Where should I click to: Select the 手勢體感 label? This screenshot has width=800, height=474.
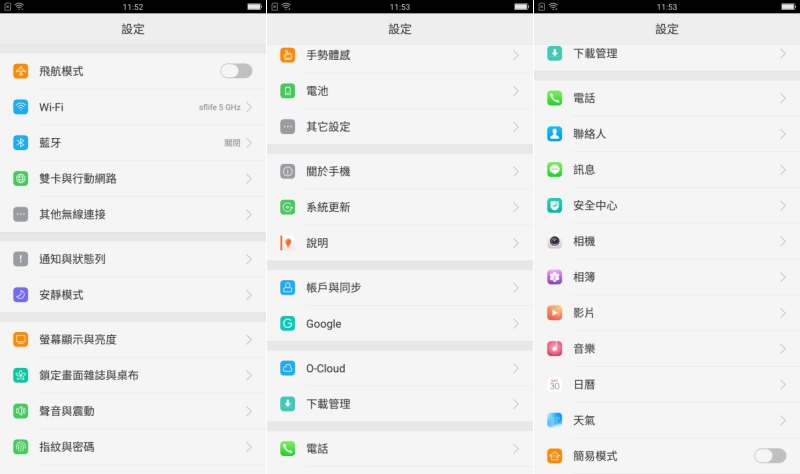click(x=328, y=55)
